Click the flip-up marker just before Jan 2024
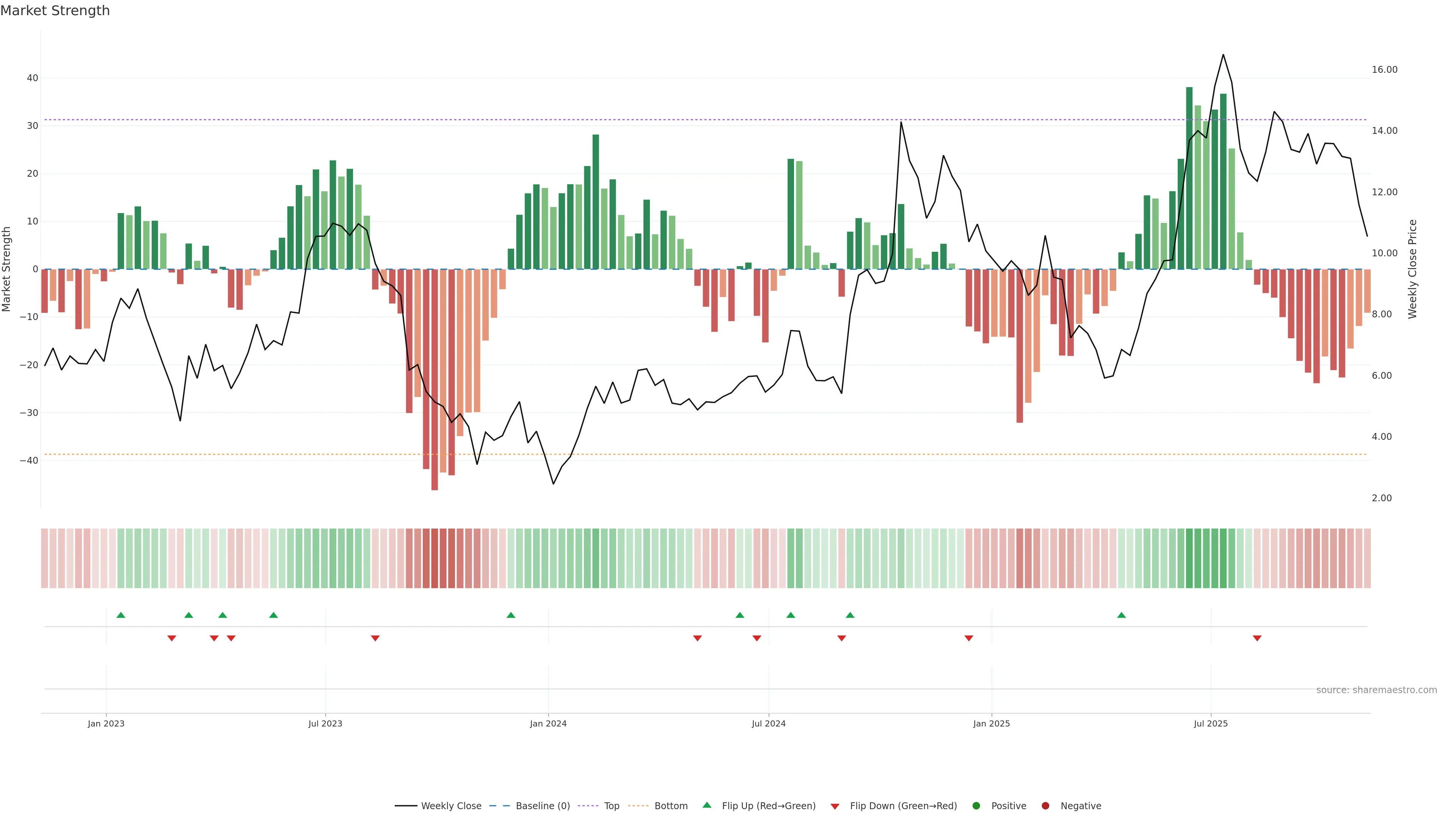 511,615
